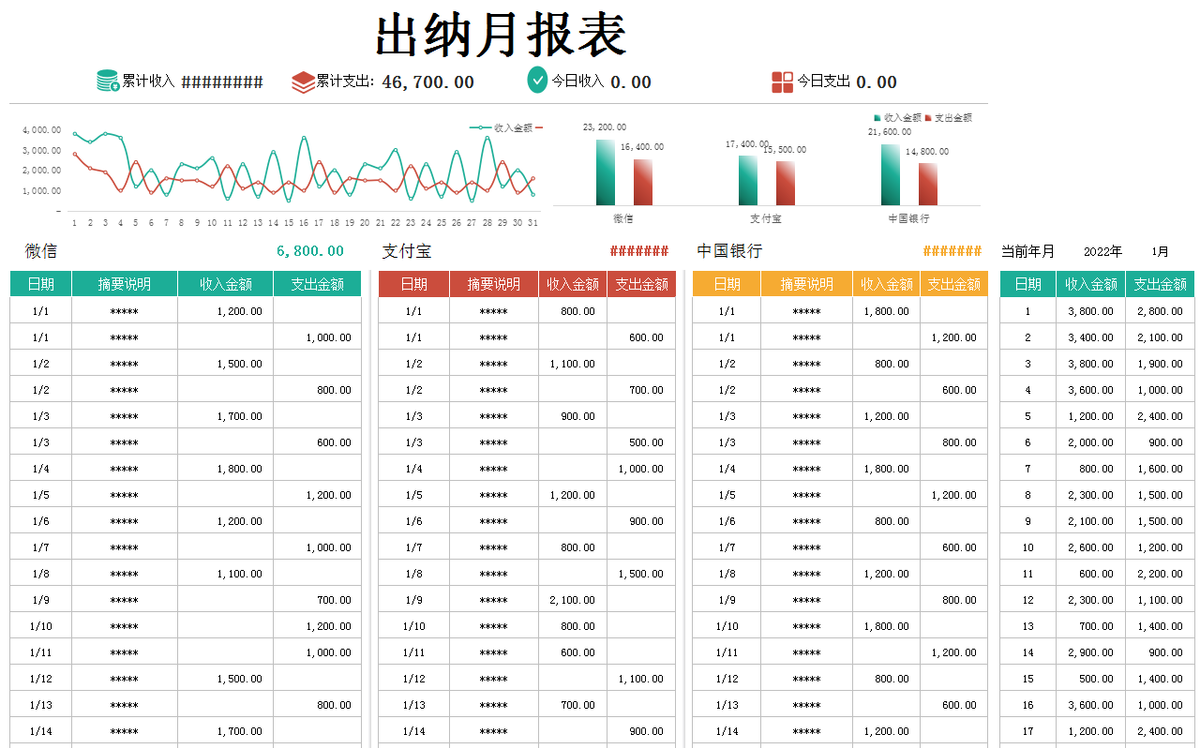Image resolution: width=1200 pixels, height=748 pixels.
Task: Select 1,700.00 in 微信 row 1/14
Action: (x=240, y=732)
